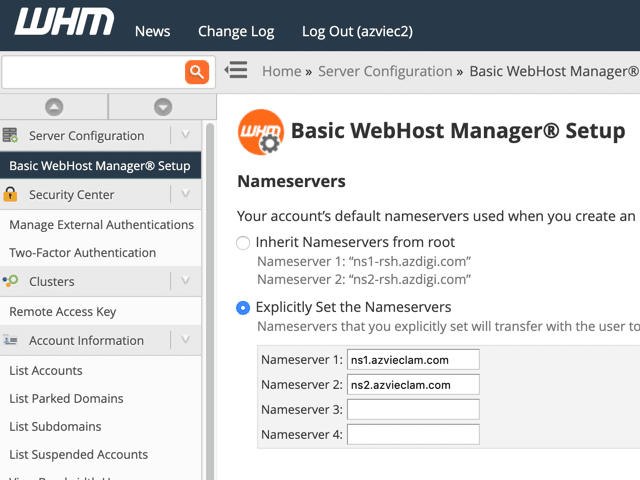Click the WHM logo in header
This screenshot has height=480, width=640.
(x=65, y=24)
